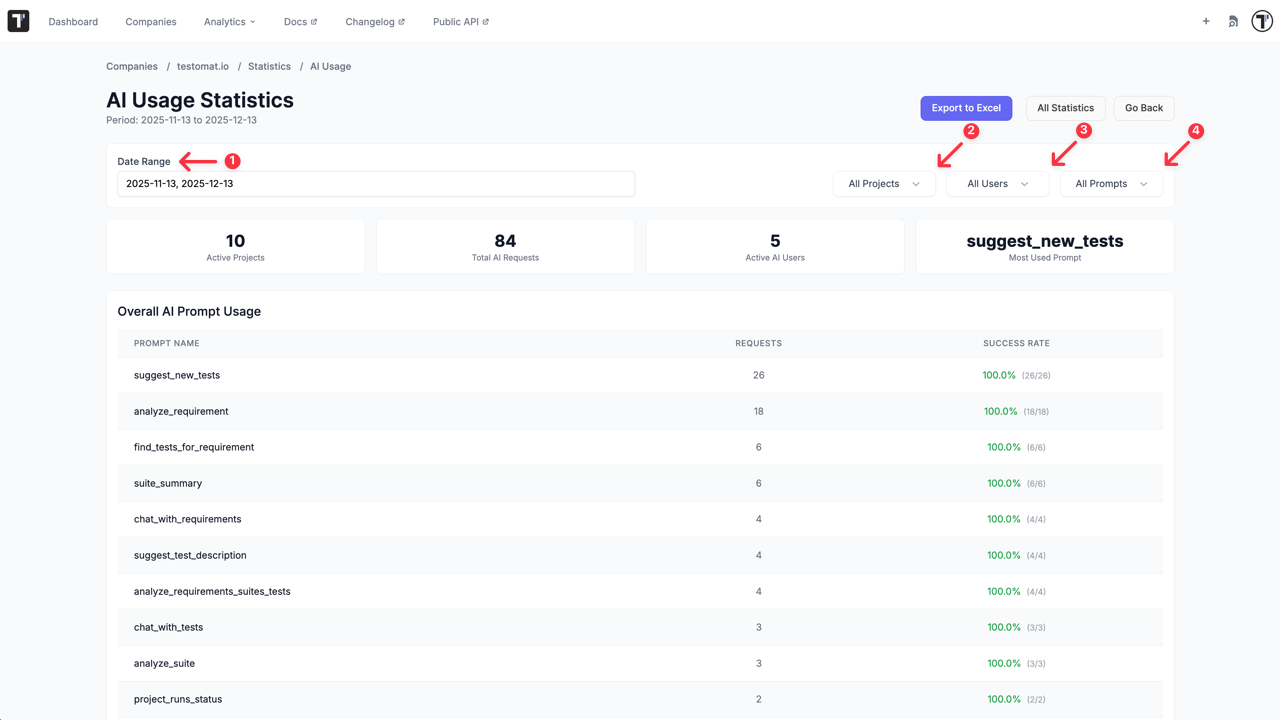This screenshot has height=720, width=1280.
Task: Switch to the Dashboard page
Action: pos(73,21)
